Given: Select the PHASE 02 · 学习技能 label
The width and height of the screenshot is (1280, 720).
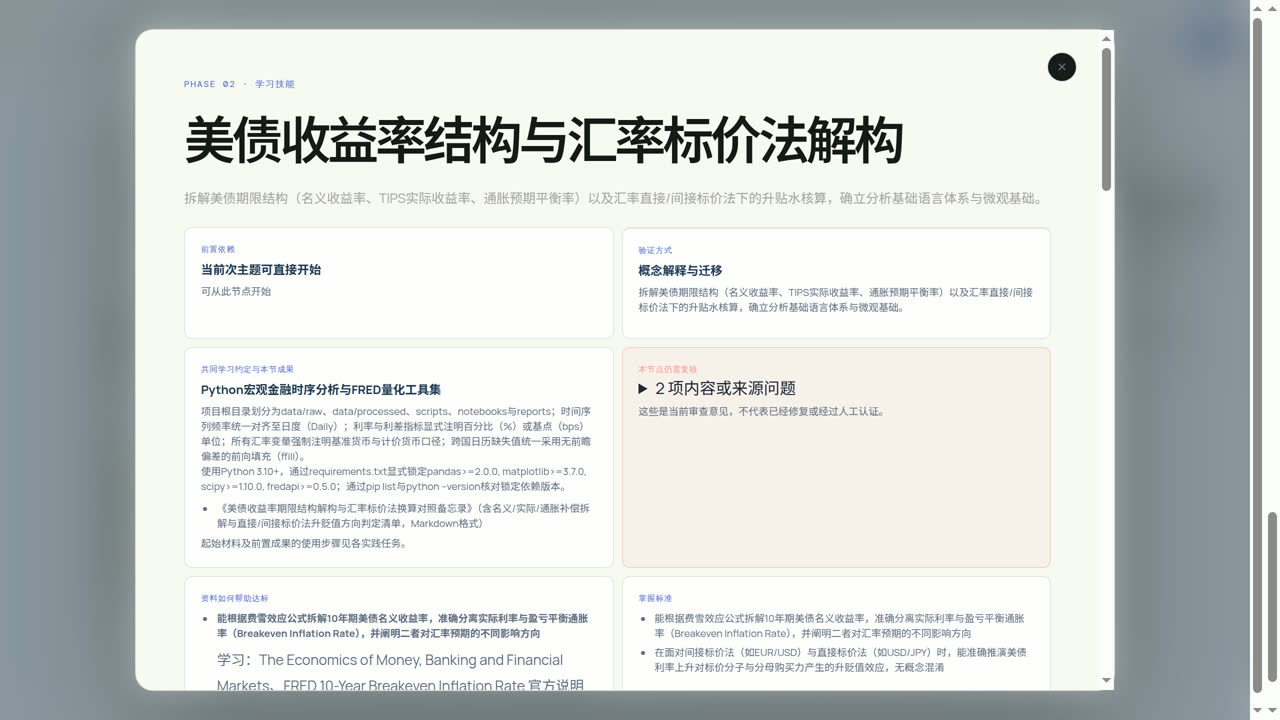Looking at the screenshot, I should (239, 84).
